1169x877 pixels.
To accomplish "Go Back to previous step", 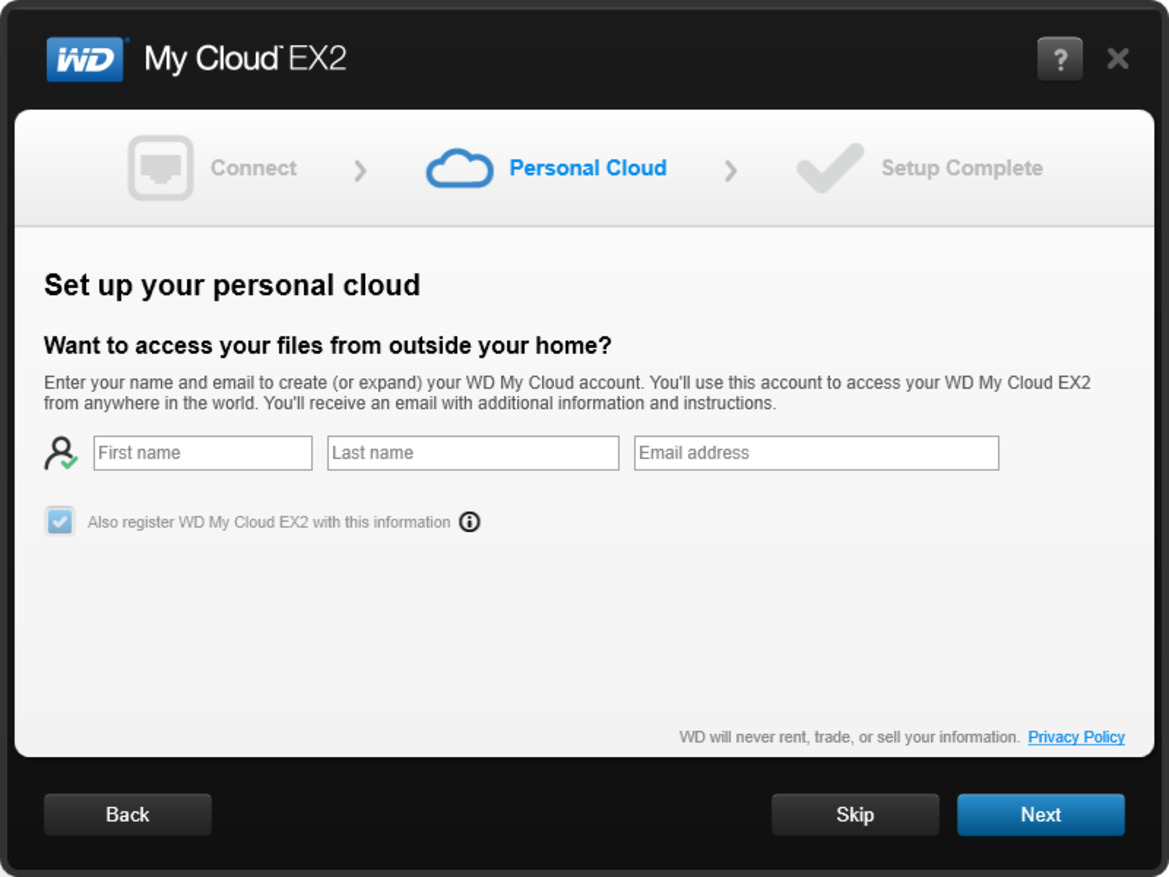I will click(127, 814).
